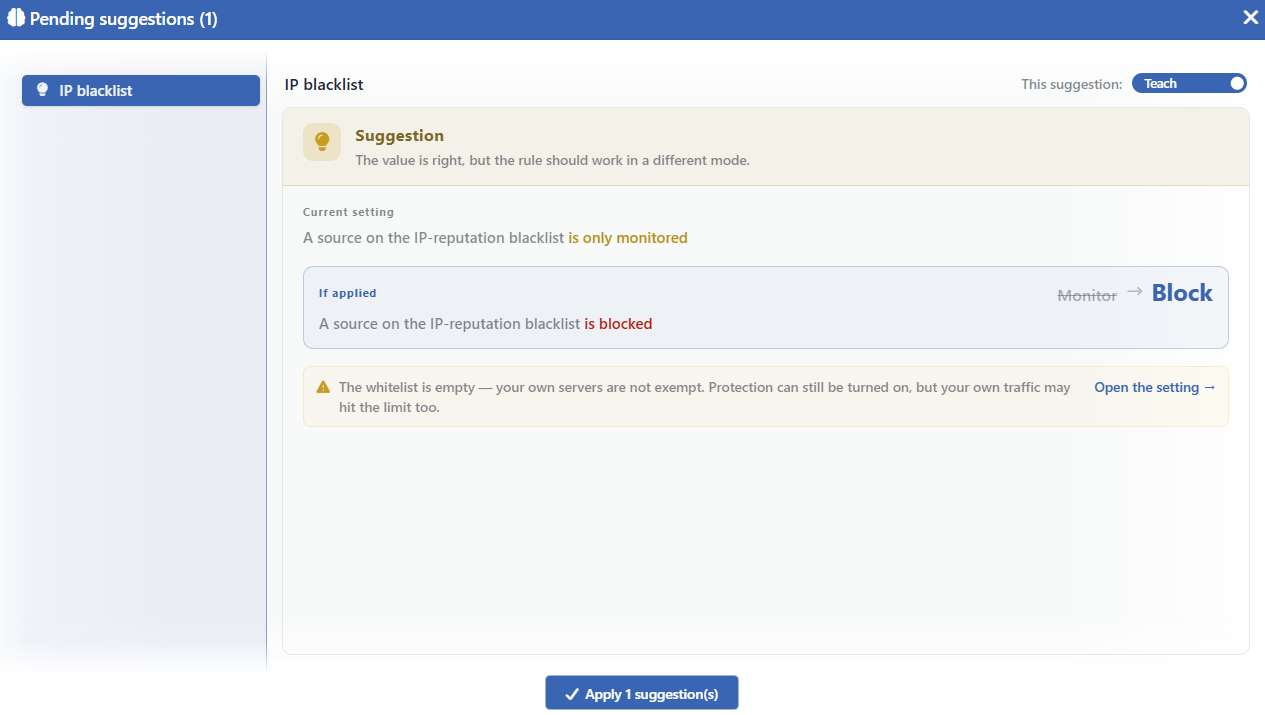The image size is (1265, 715).
Task: Click the Suggestion heading text
Action: coord(399,136)
